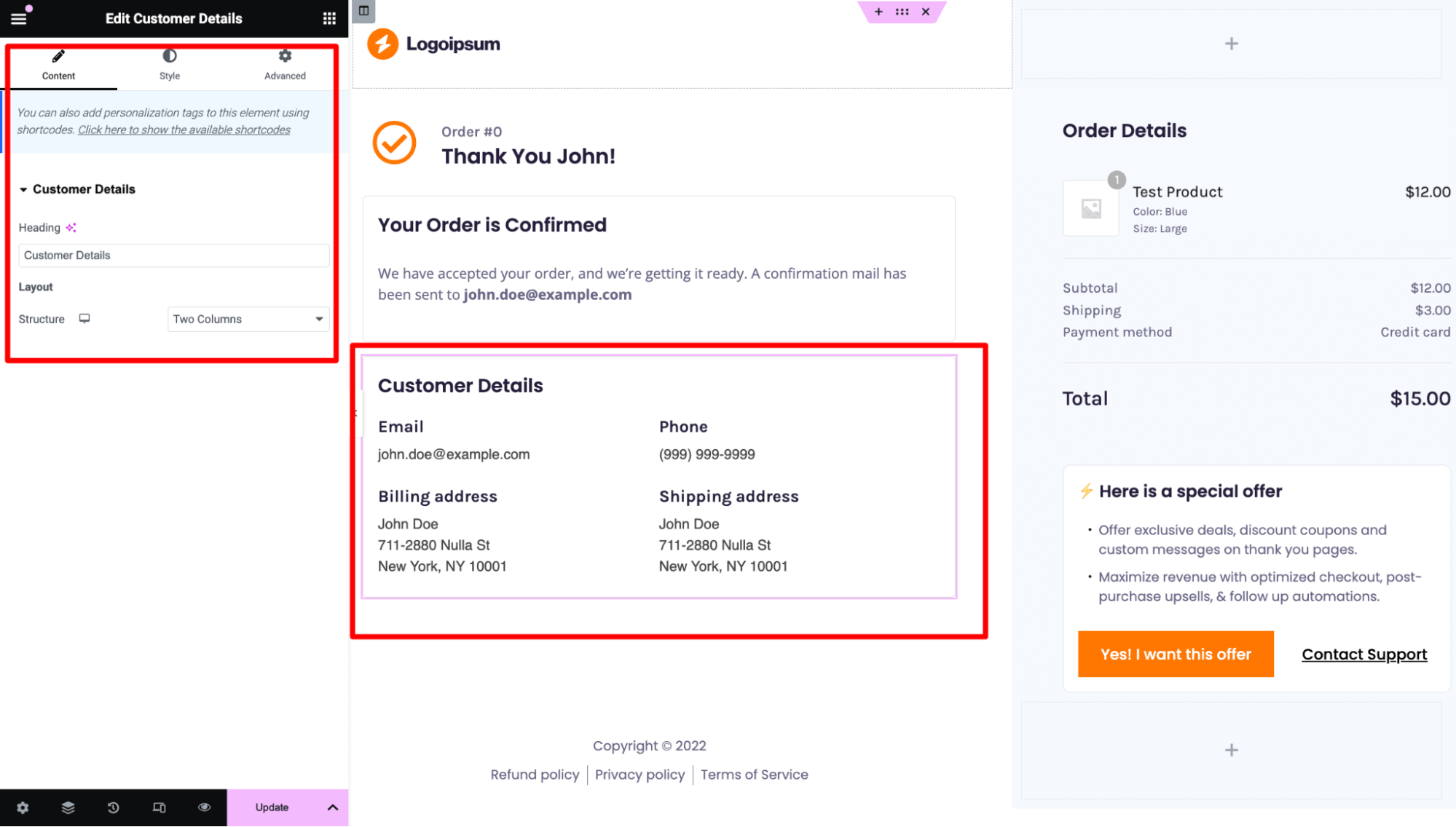Toggle the preview eye icon

point(204,807)
